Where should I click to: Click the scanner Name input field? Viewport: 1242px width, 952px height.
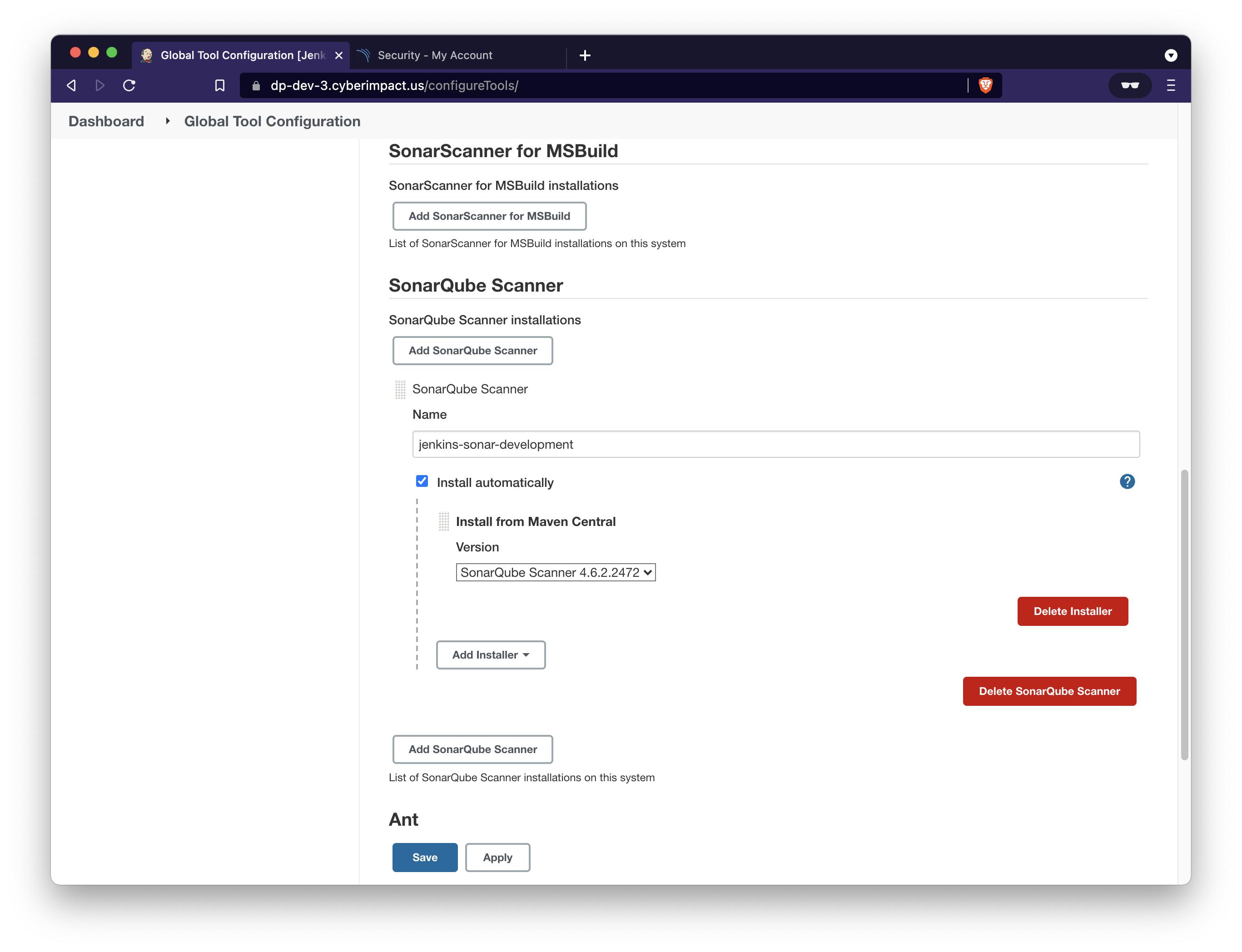[775, 444]
